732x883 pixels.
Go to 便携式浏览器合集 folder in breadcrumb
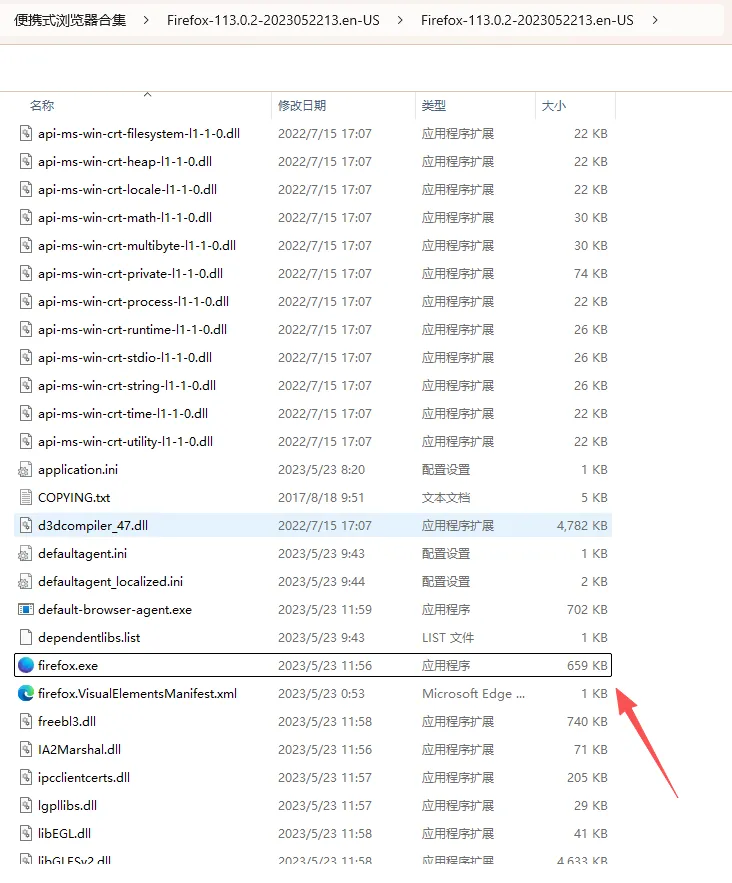click(70, 20)
